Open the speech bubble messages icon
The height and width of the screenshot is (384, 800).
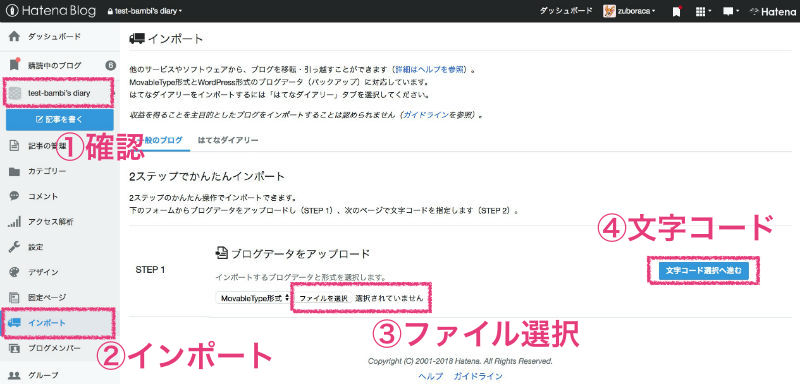(731, 11)
